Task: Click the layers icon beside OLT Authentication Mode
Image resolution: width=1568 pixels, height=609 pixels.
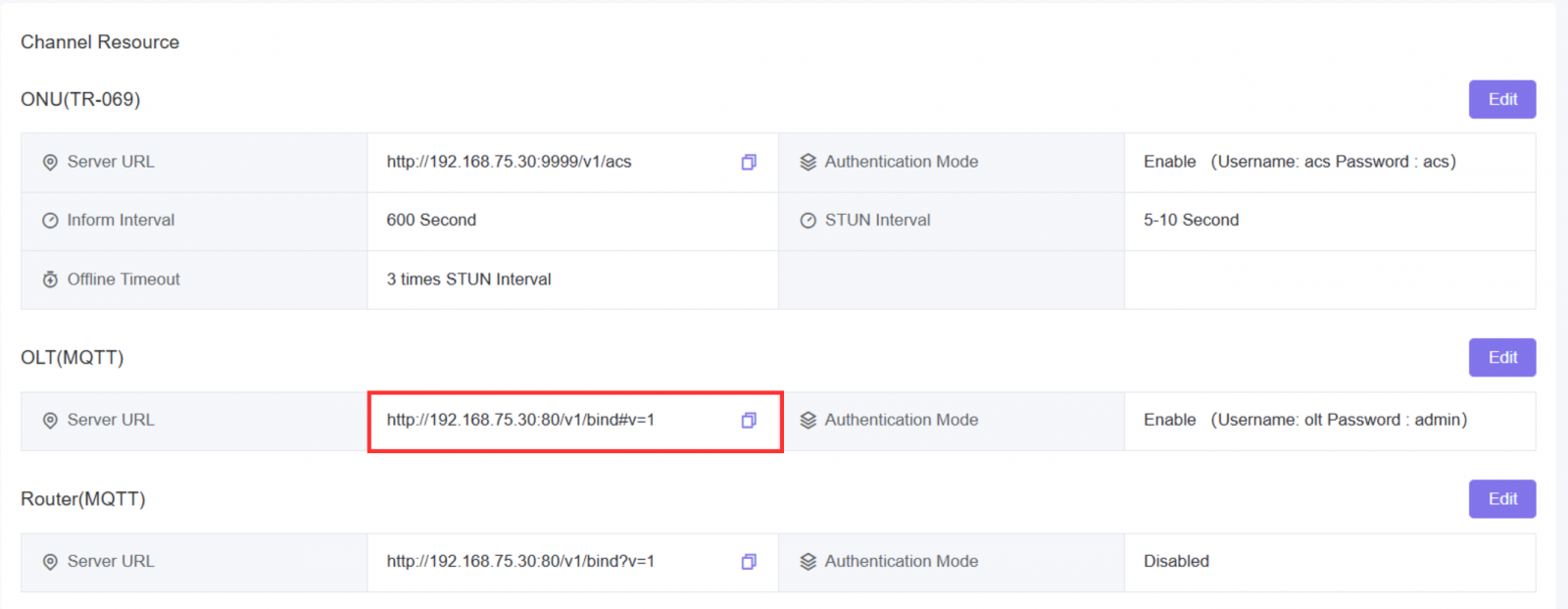Action: (x=807, y=420)
